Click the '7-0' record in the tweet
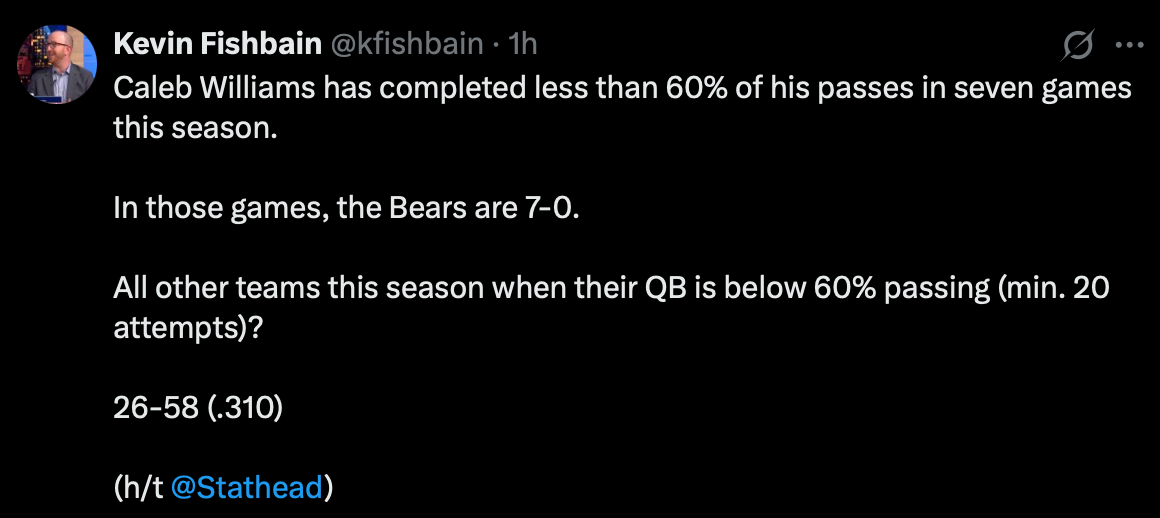The image size is (1160, 518). point(552,209)
